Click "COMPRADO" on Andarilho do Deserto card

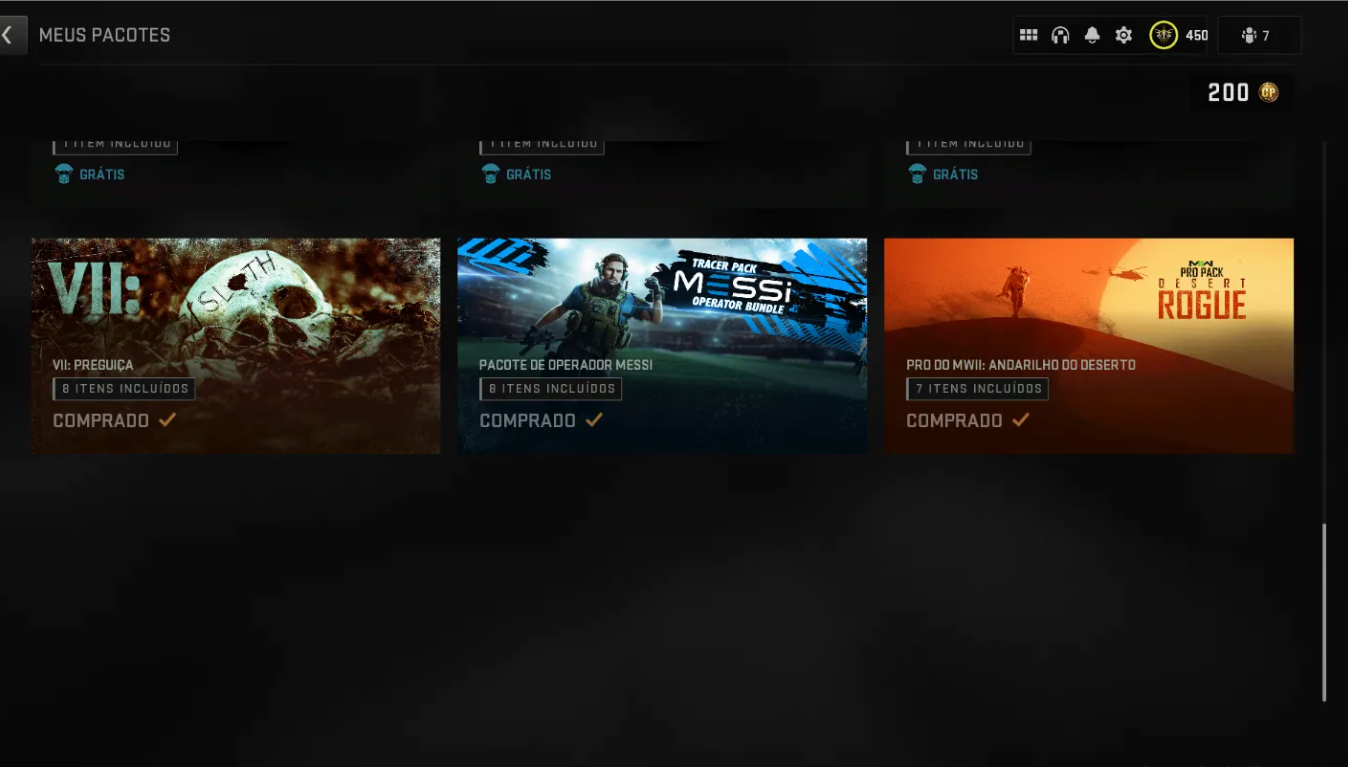(x=955, y=421)
